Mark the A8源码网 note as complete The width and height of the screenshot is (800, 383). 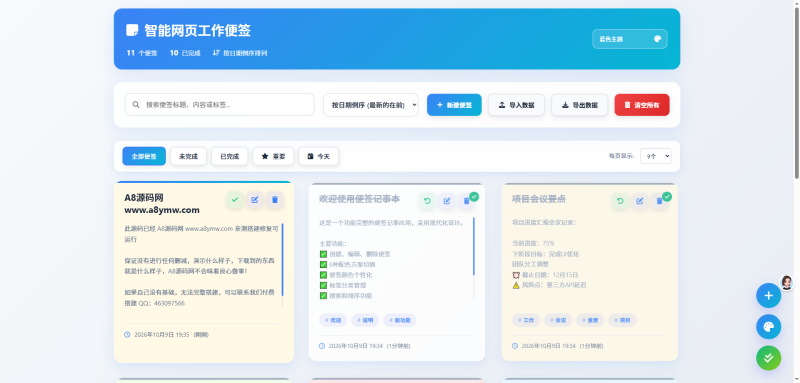coord(235,200)
